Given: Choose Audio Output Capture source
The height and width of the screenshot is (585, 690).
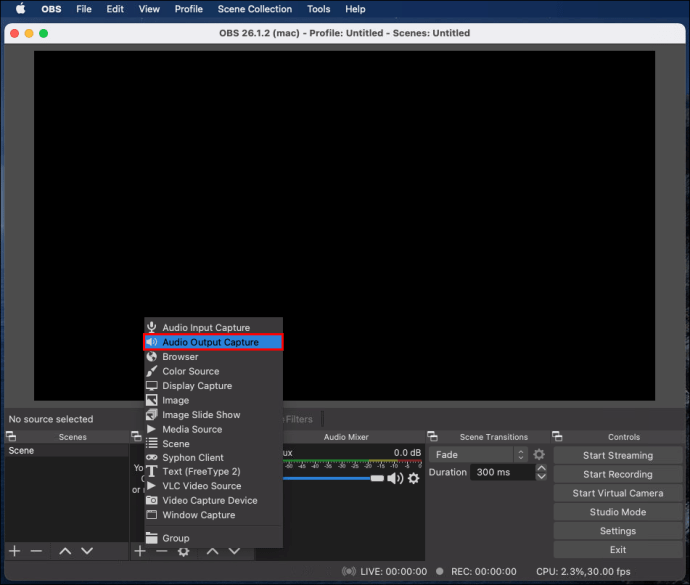Looking at the screenshot, I should 213,342.
